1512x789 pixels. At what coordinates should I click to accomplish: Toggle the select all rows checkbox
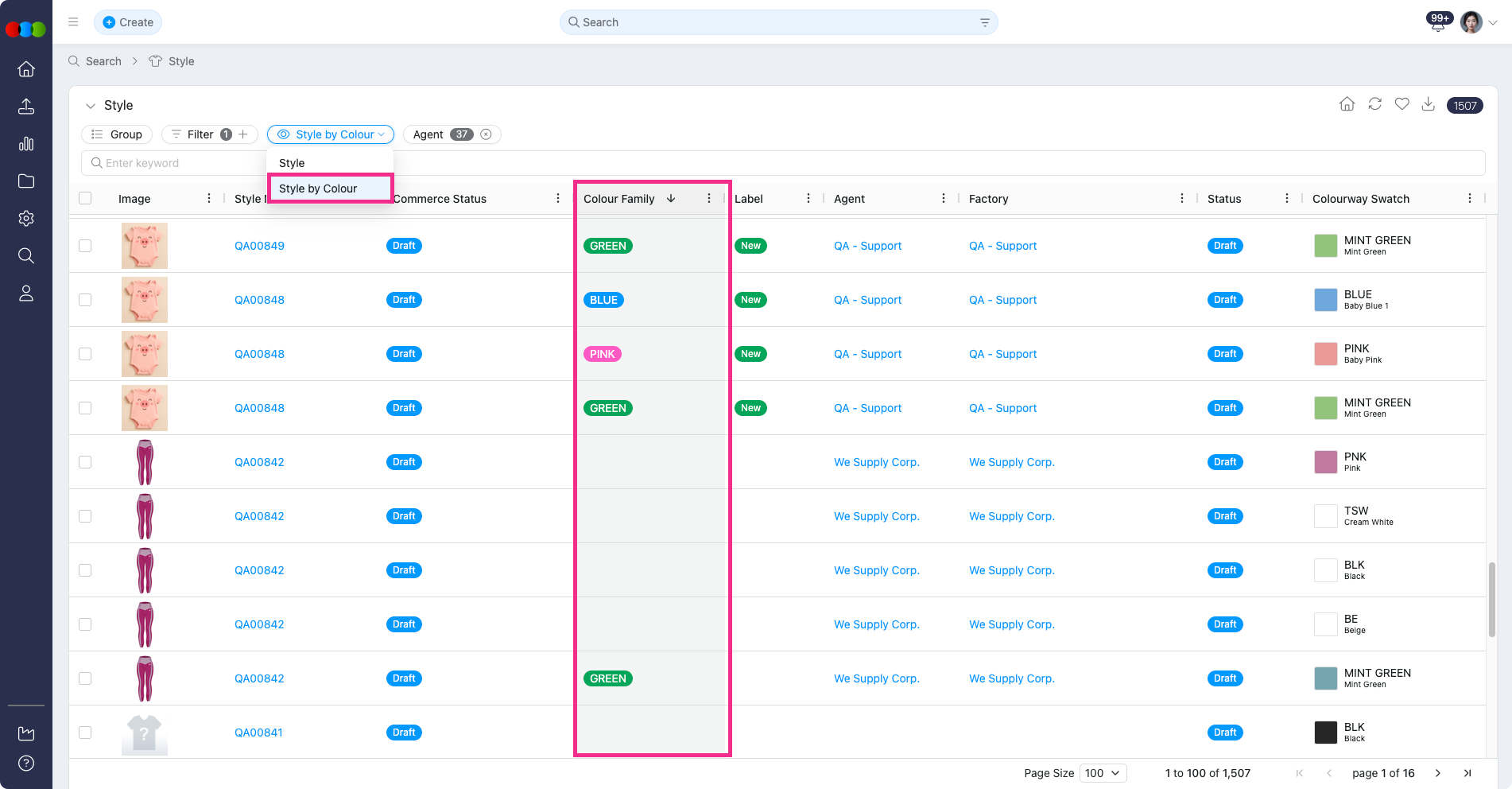[85, 199]
